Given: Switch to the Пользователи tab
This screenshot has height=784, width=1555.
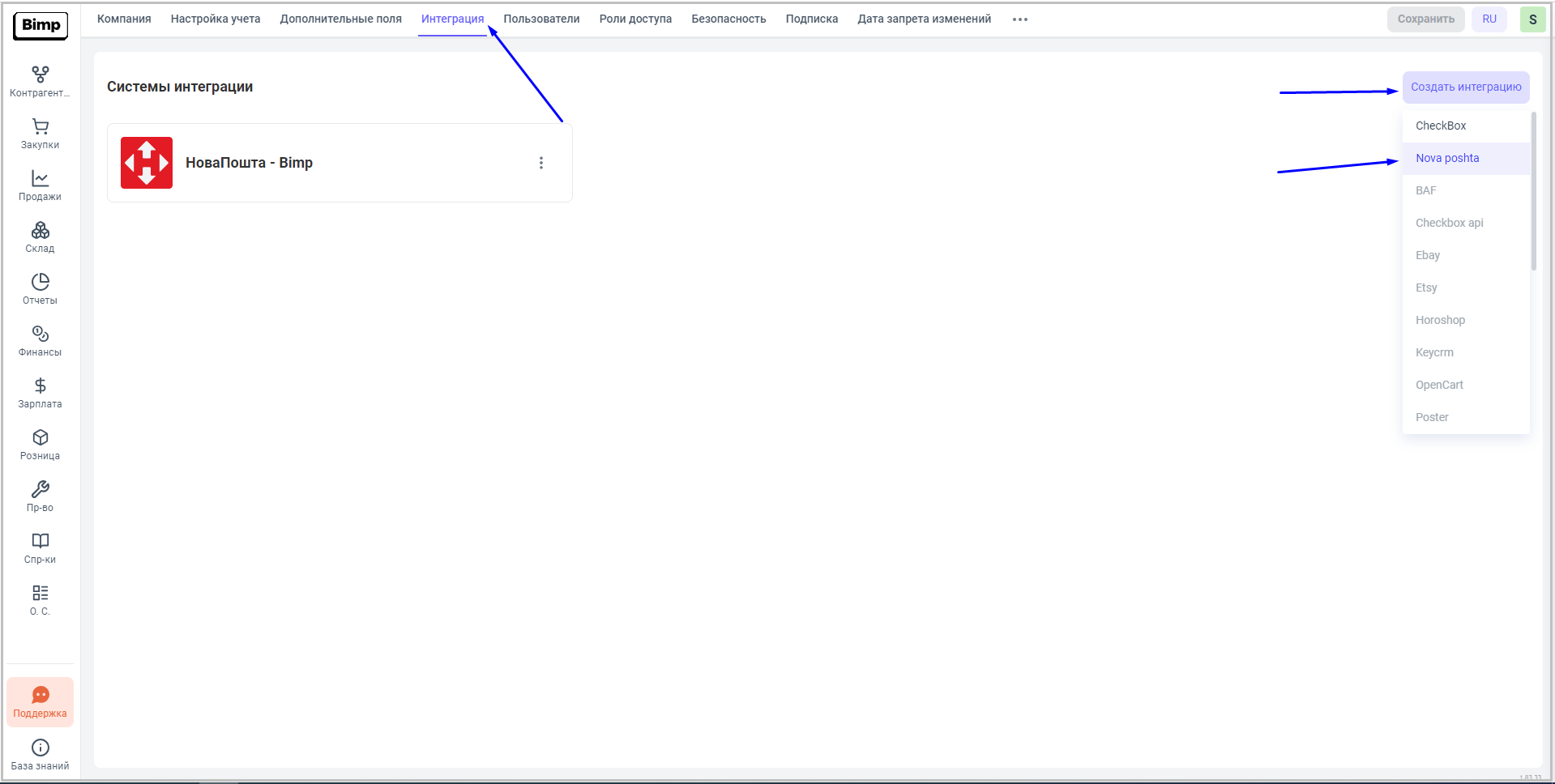Looking at the screenshot, I should pos(541,19).
